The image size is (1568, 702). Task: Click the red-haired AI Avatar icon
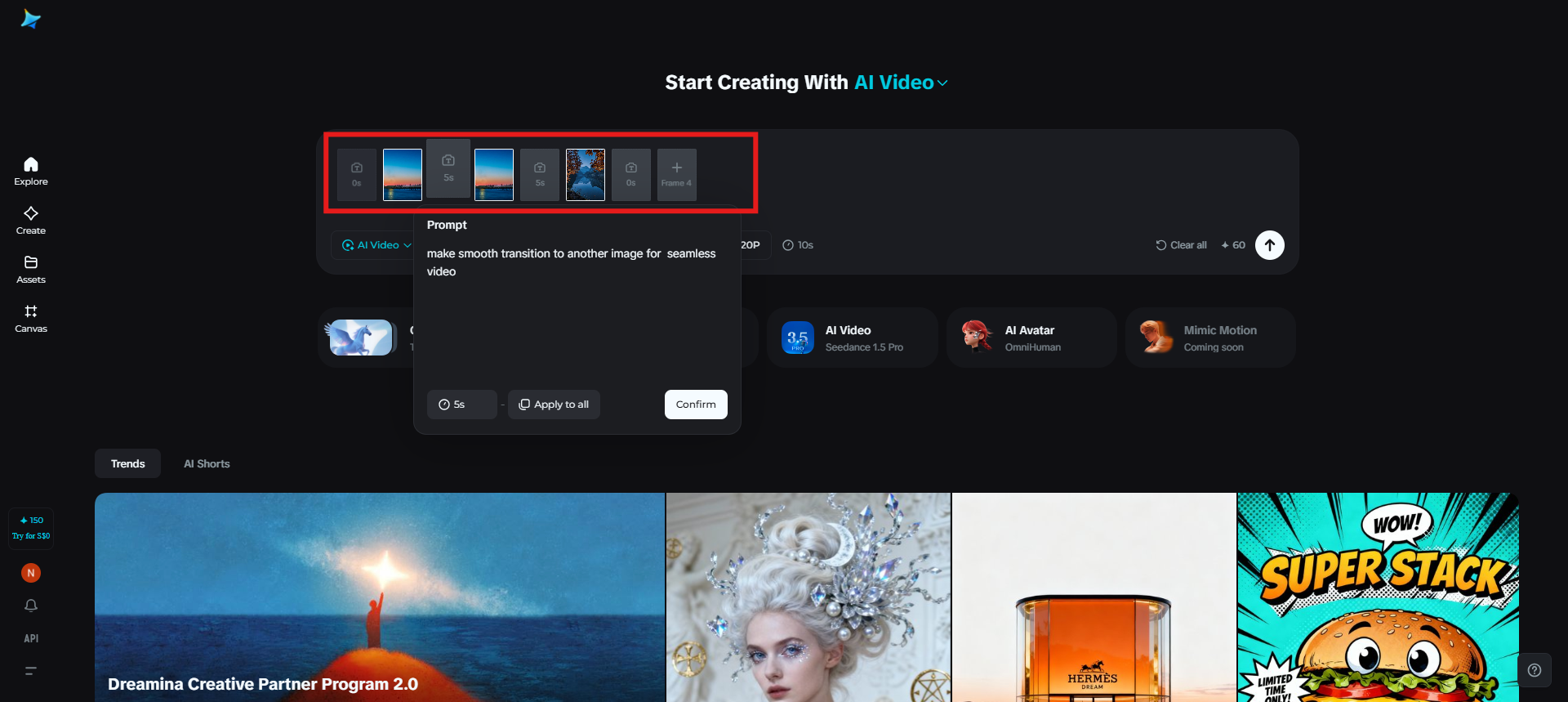[977, 336]
